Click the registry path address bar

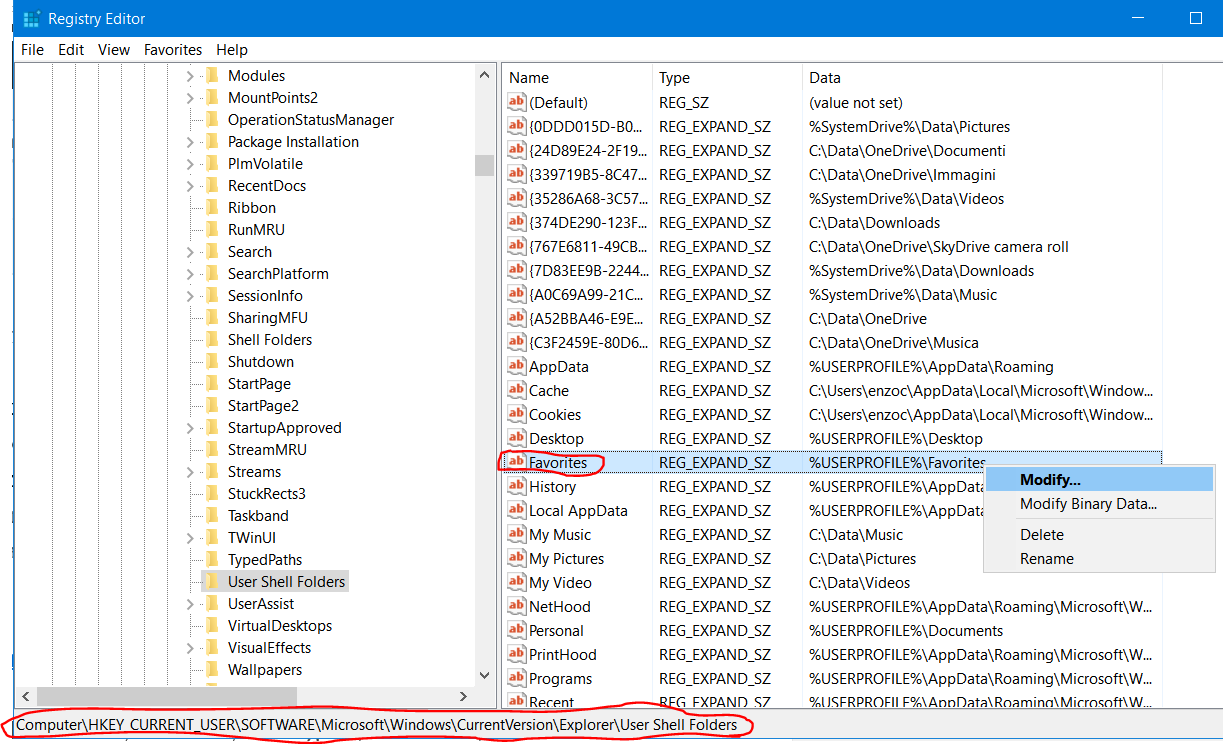[380, 725]
